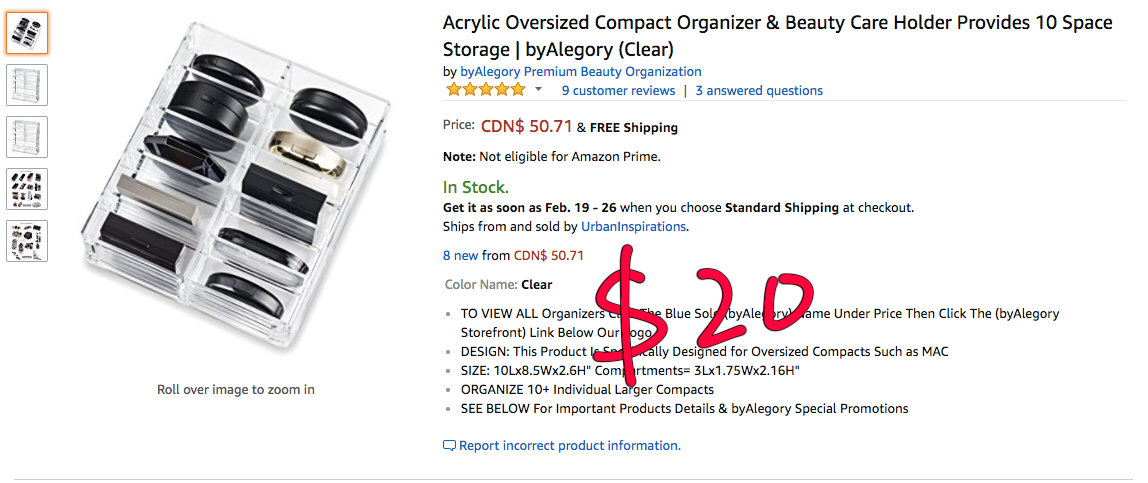Click the green In Stock text
The height and width of the screenshot is (483, 1148).
(x=476, y=187)
